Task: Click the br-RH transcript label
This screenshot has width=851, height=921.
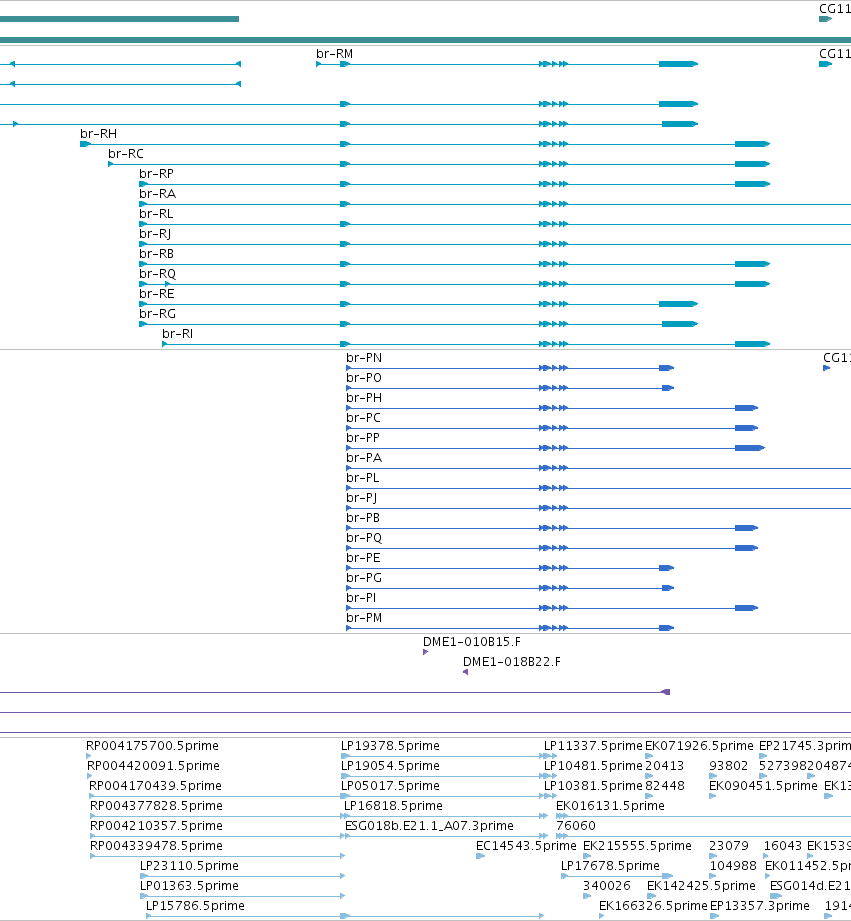Action: [98, 134]
